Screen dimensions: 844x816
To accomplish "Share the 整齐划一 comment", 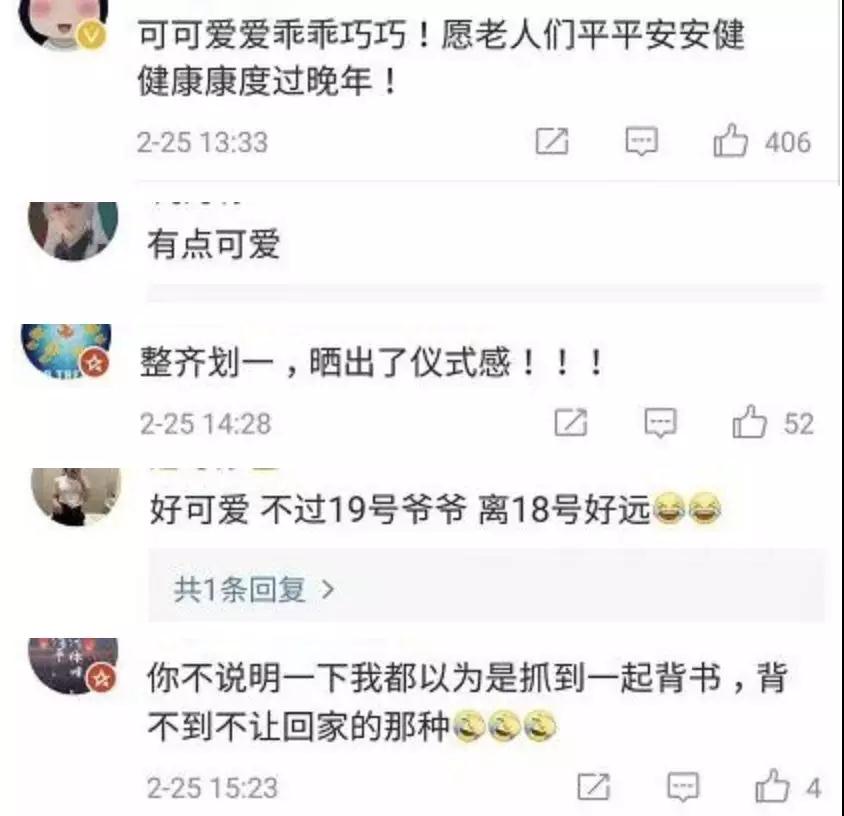I will (571, 423).
